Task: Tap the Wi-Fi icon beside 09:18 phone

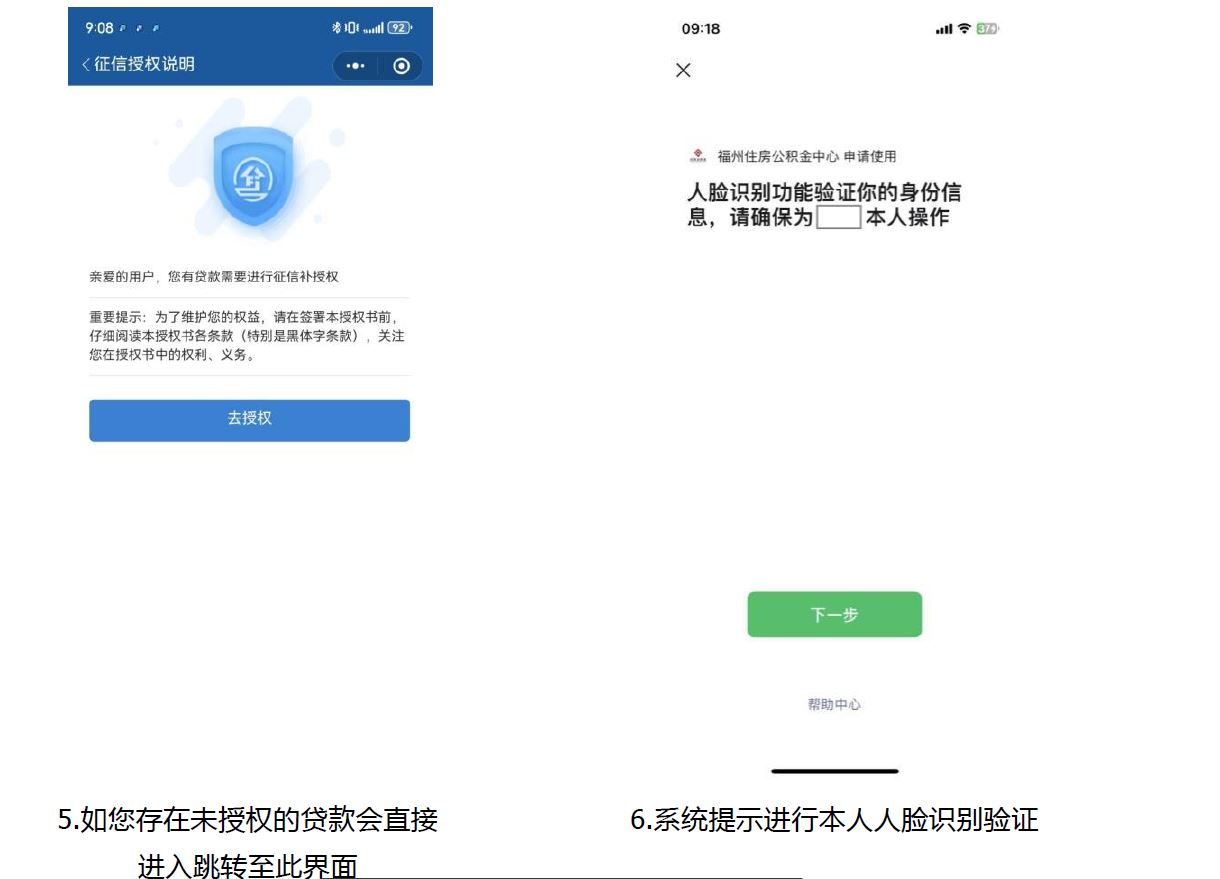Action: [964, 29]
